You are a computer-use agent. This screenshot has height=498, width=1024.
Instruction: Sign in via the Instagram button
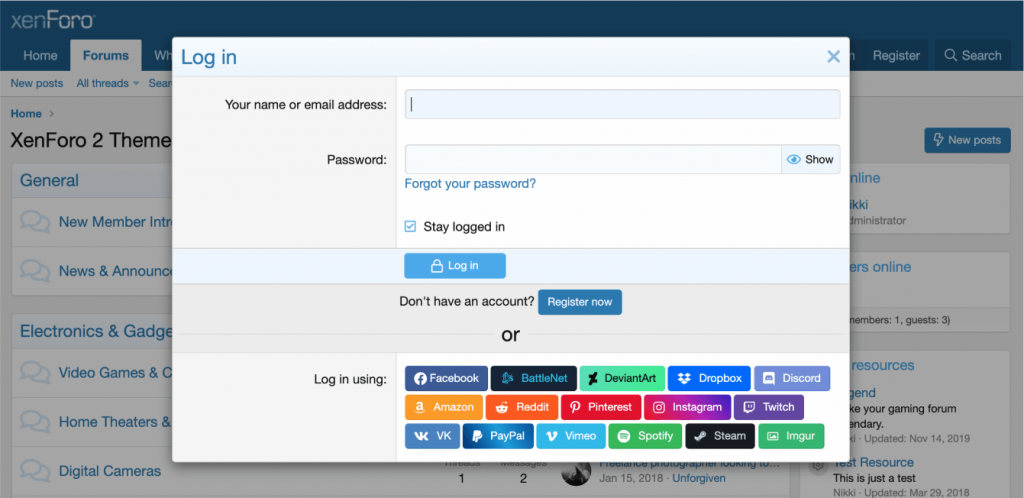pyautogui.click(x=687, y=407)
